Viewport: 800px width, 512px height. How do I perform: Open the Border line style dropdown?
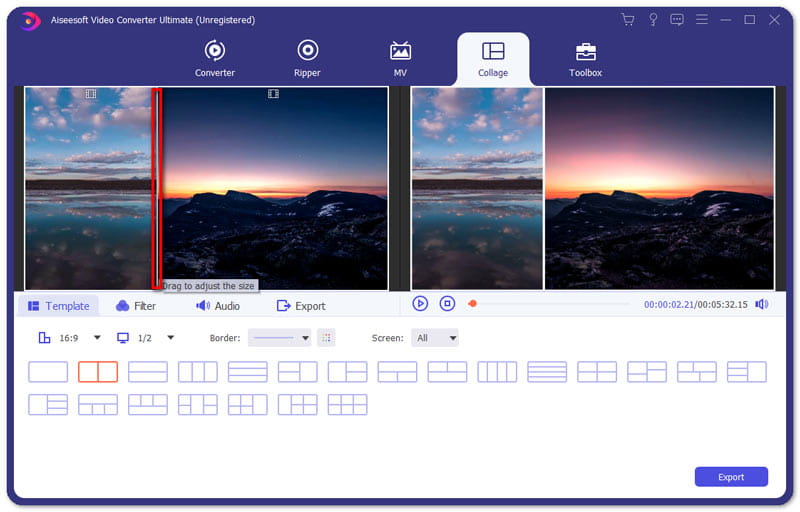280,338
